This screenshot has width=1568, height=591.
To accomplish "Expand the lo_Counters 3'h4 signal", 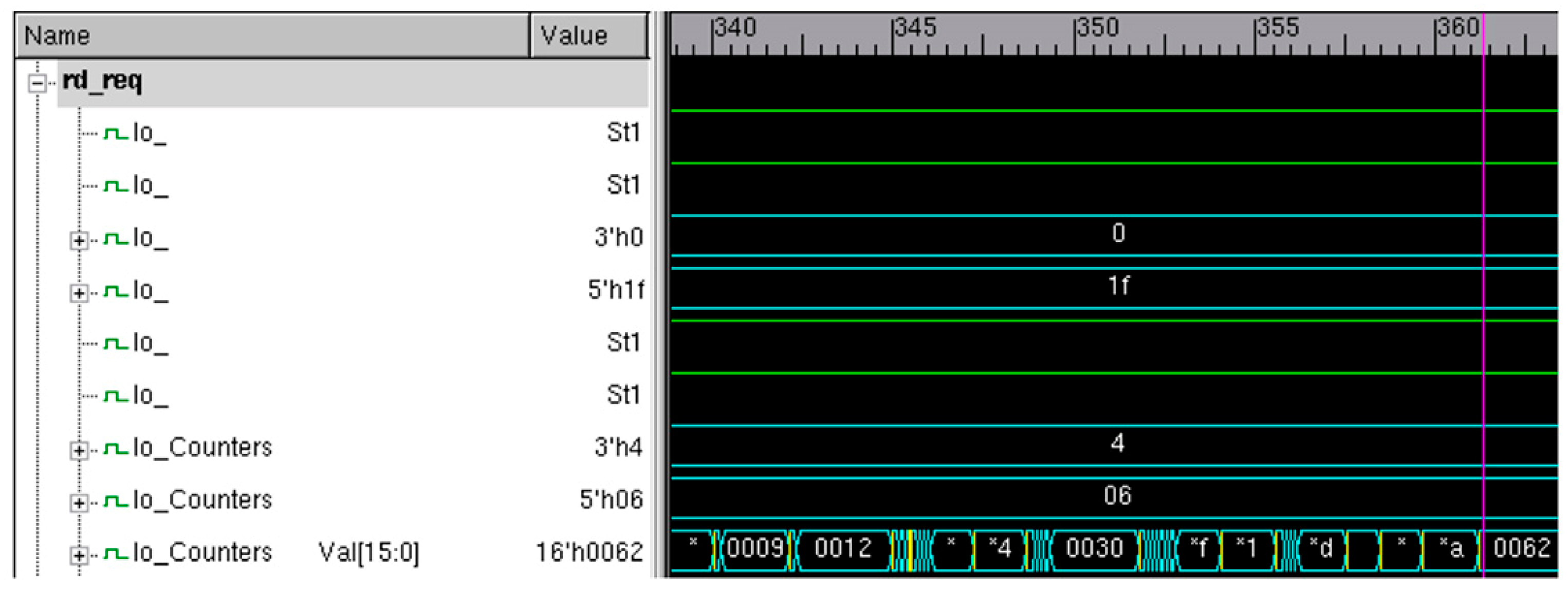I will [79, 450].
